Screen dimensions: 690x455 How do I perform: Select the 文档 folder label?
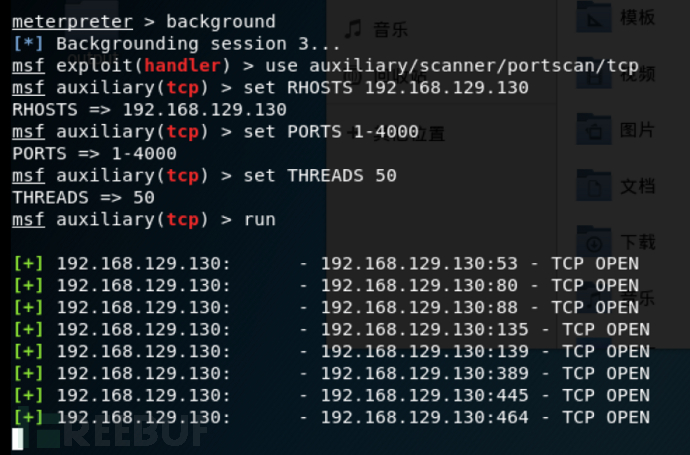[x=638, y=186]
